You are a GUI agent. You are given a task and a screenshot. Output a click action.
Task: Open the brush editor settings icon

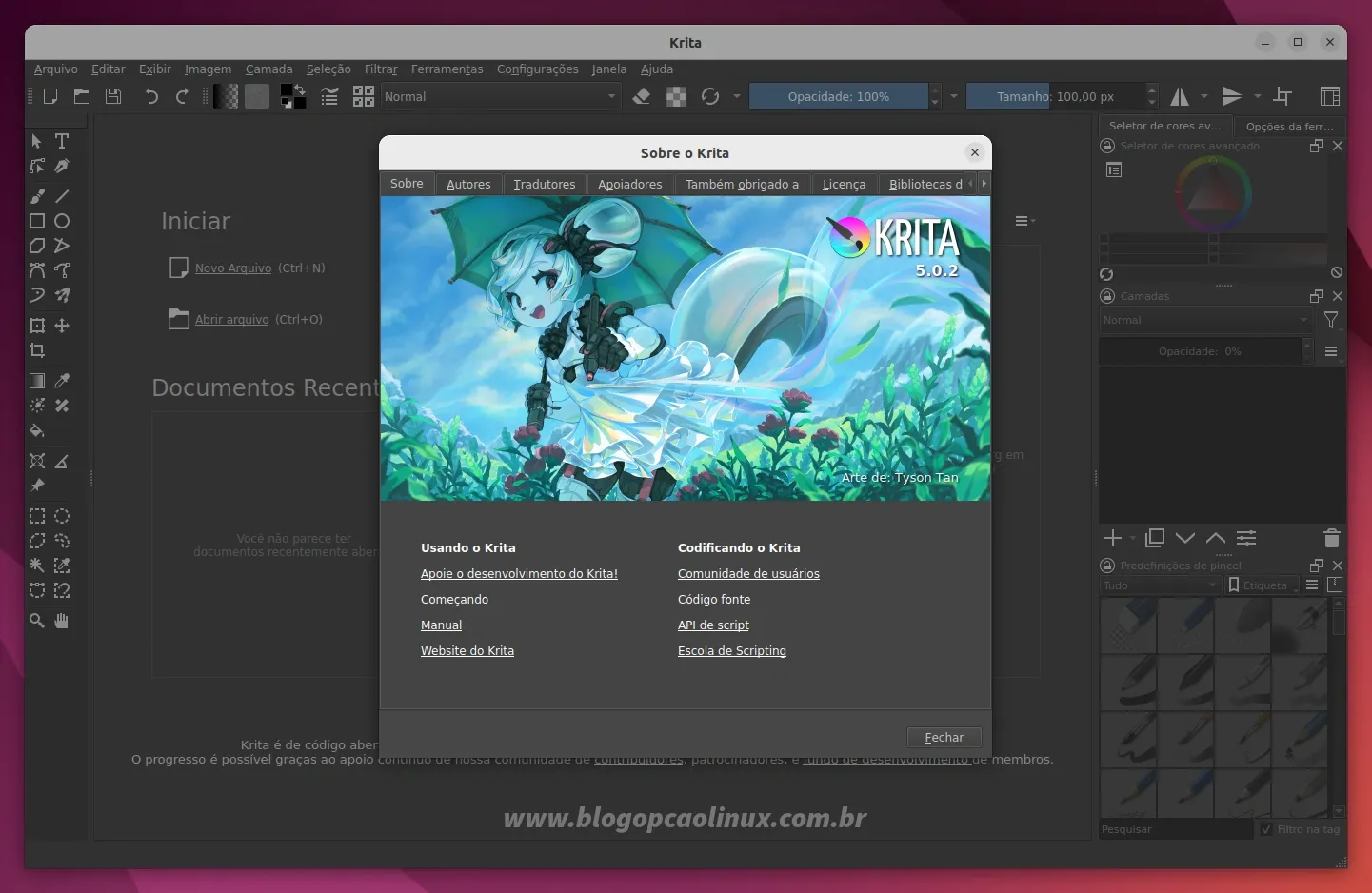click(329, 96)
